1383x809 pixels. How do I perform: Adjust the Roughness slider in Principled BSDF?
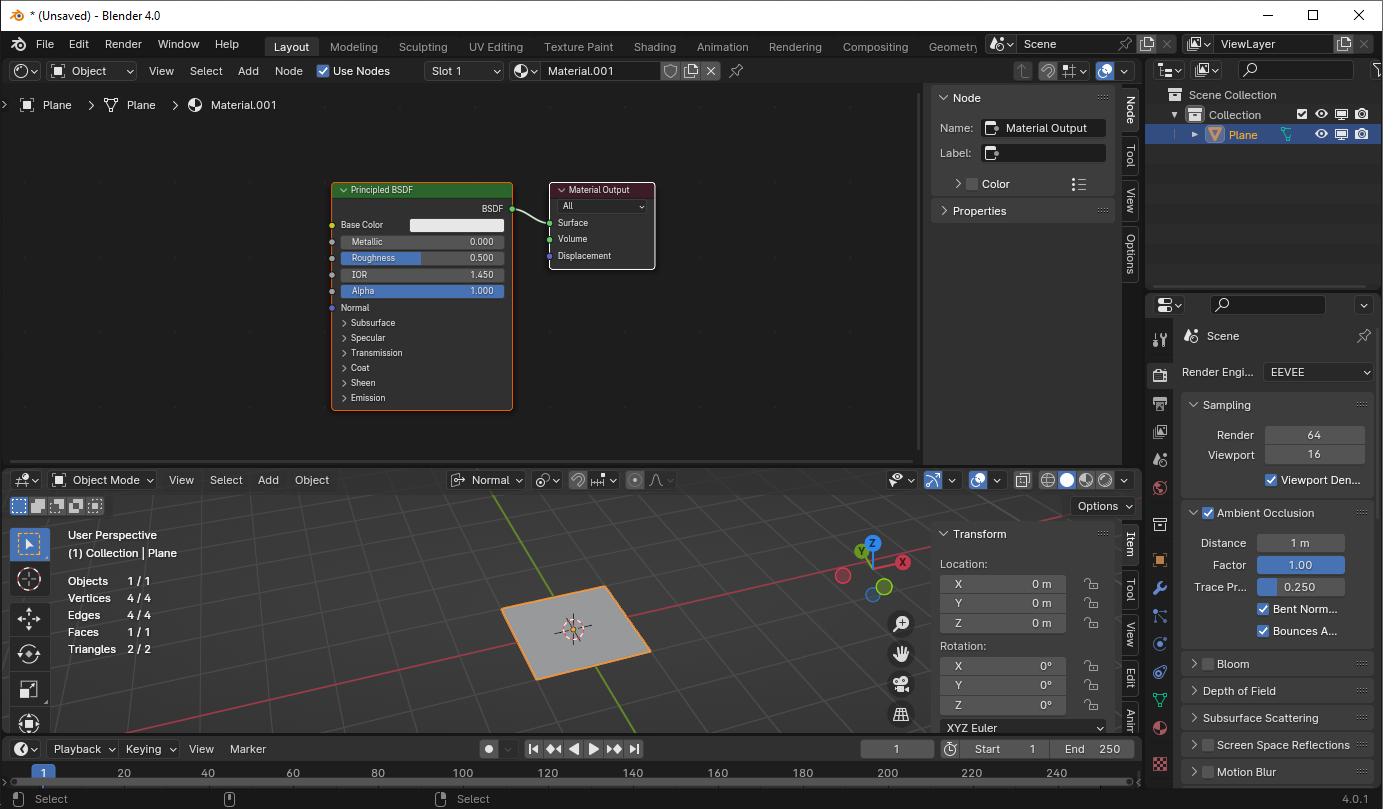(x=422, y=258)
